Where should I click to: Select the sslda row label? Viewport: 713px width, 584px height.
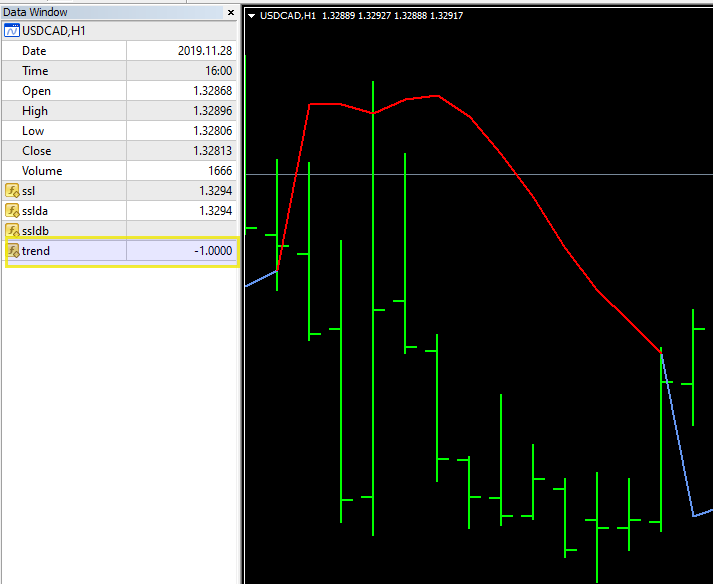(35, 211)
